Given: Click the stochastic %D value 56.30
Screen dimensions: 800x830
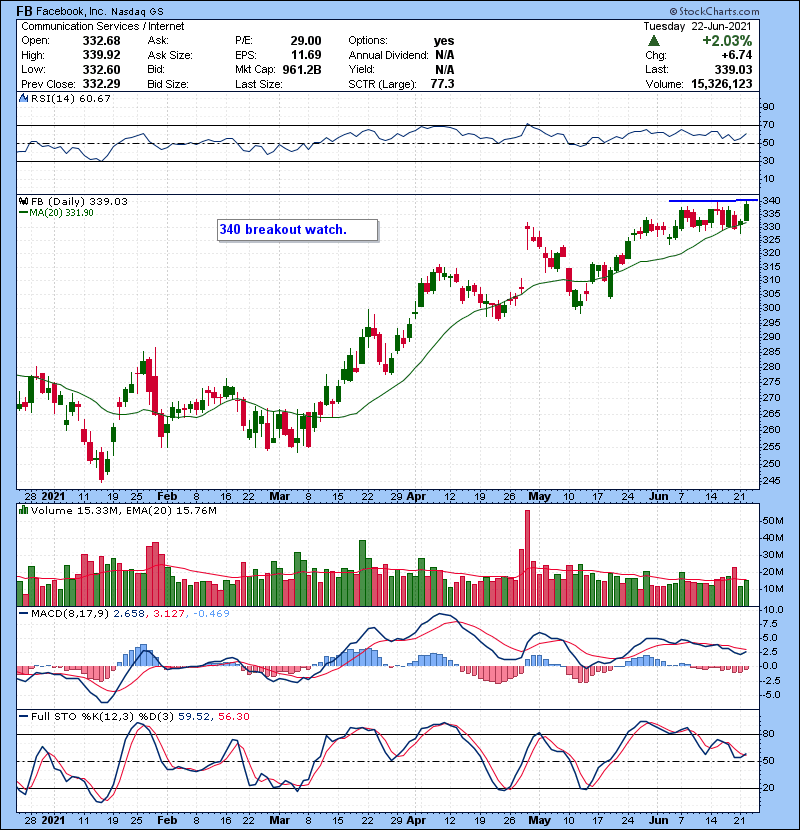Looking at the screenshot, I should [233, 716].
